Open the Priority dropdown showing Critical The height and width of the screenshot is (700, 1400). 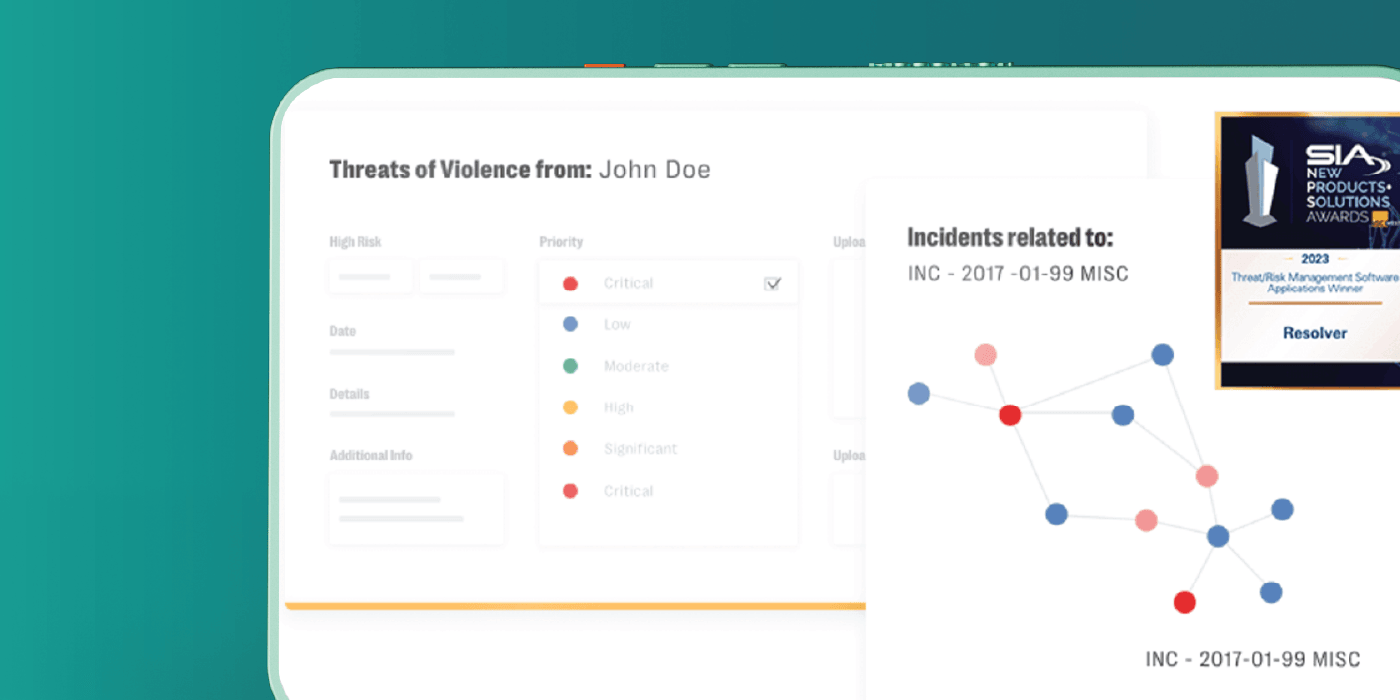click(x=668, y=283)
